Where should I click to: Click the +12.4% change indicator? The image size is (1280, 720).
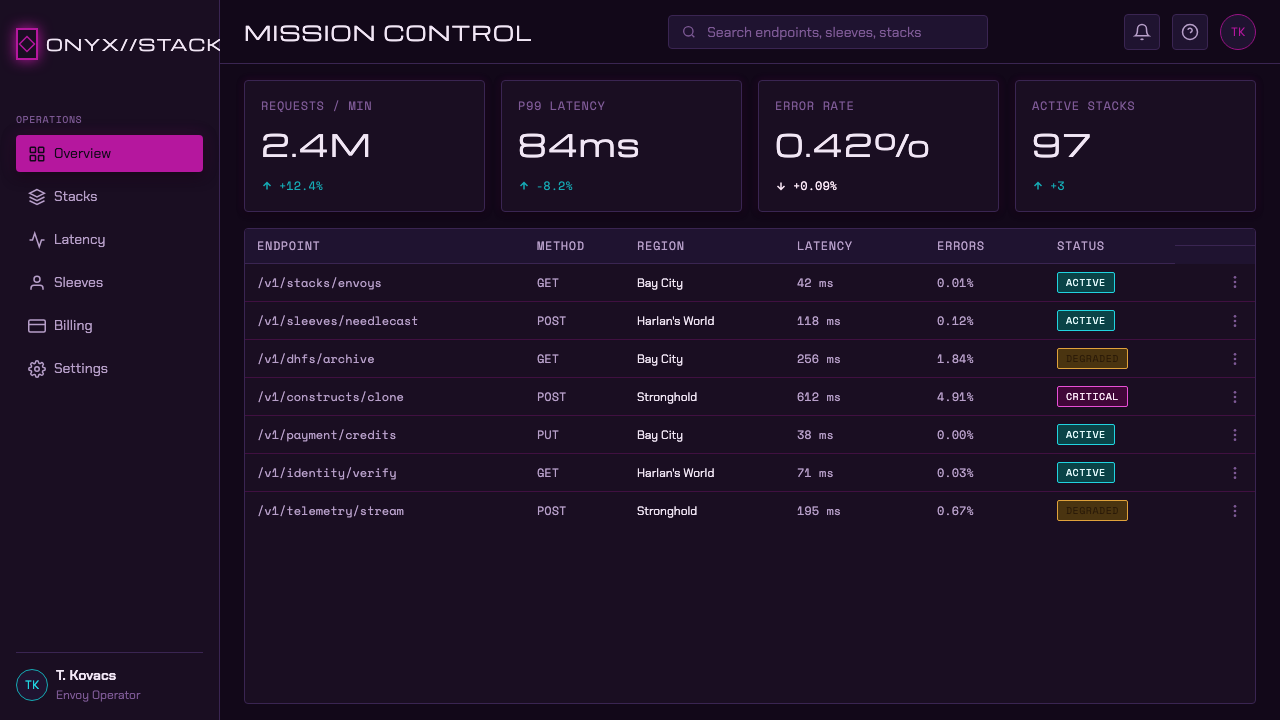tap(292, 186)
